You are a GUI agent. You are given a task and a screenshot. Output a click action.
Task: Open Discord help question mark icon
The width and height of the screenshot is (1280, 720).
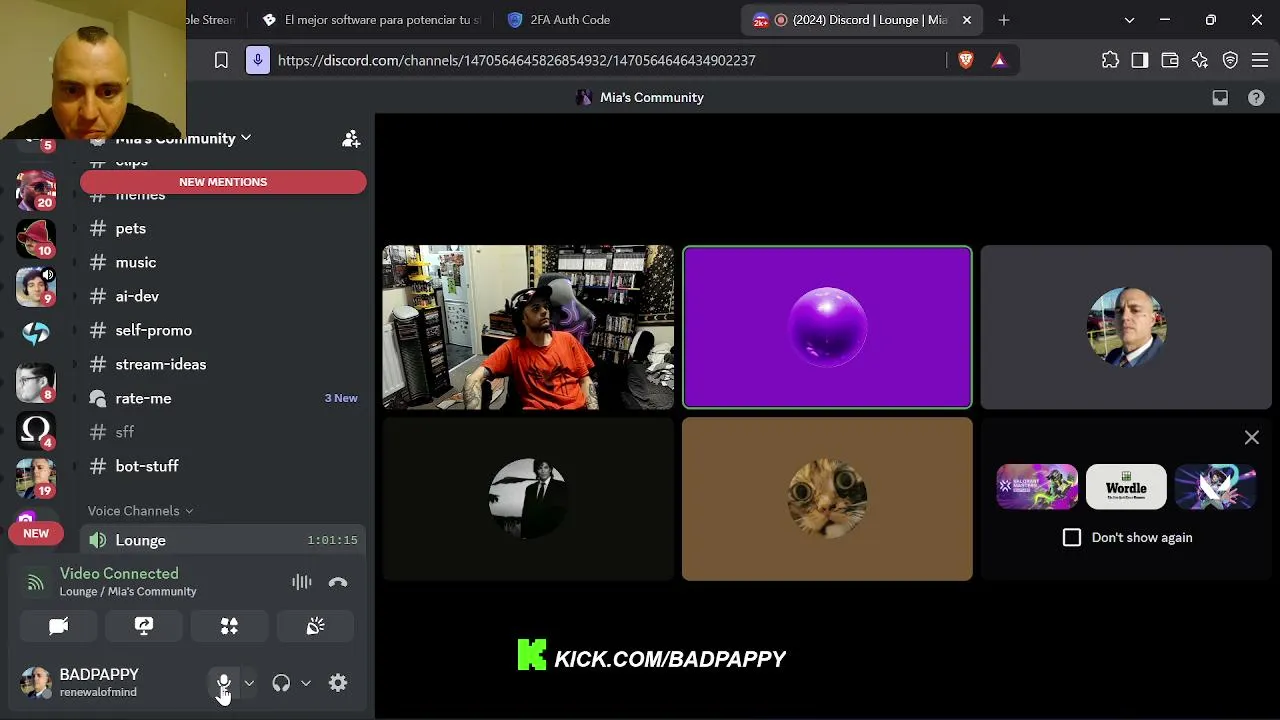[1256, 97]
